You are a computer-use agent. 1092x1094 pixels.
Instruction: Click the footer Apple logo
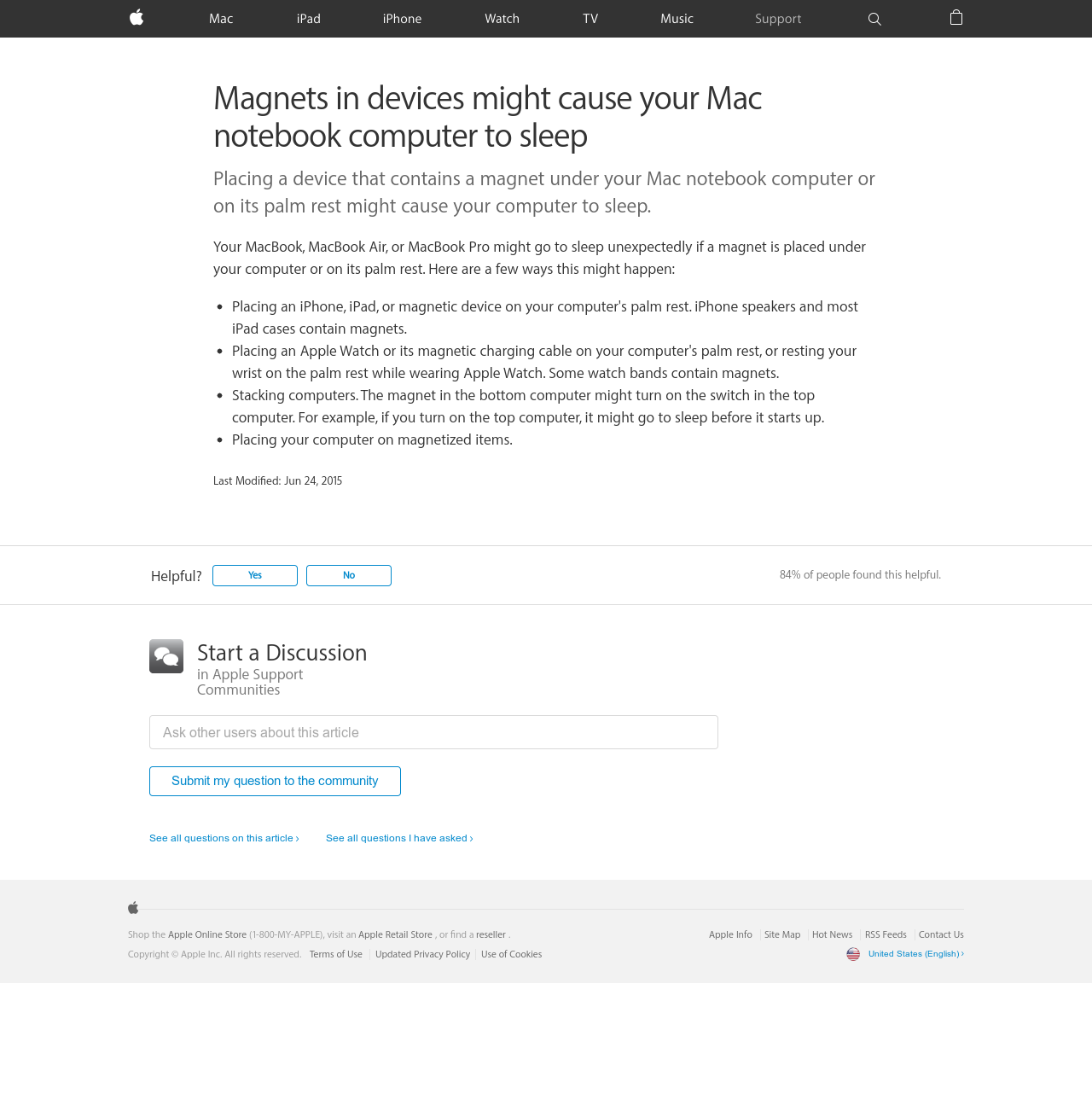[133, 907]
